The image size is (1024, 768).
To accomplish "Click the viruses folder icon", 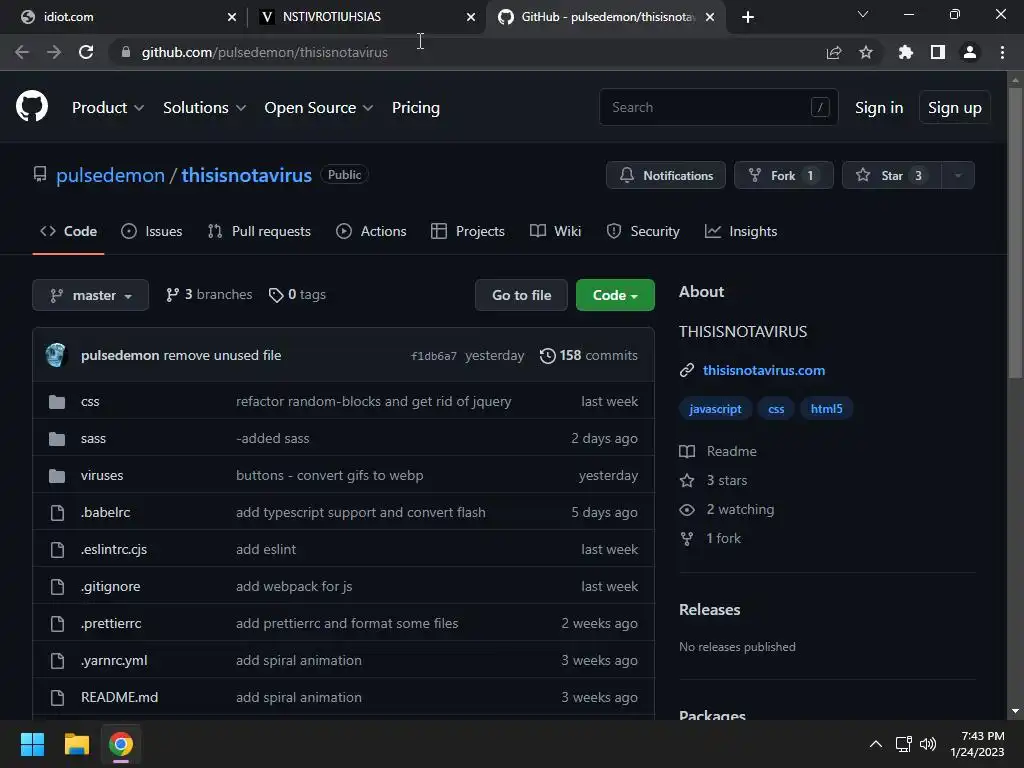I will [57, 476].
